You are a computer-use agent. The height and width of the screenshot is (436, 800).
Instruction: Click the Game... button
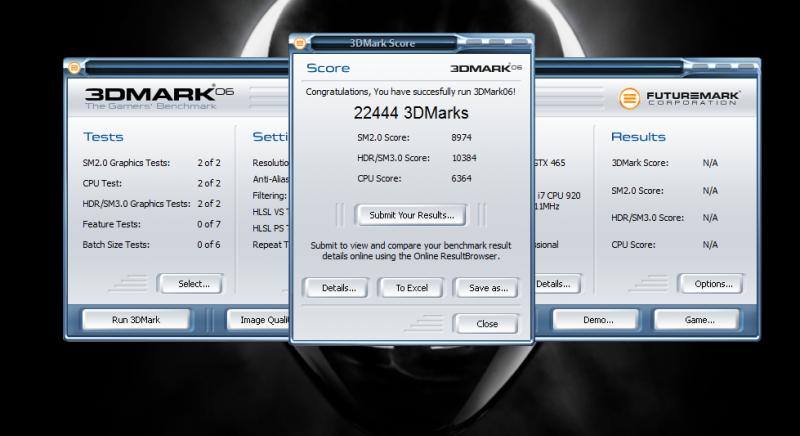tap(699, 320)
